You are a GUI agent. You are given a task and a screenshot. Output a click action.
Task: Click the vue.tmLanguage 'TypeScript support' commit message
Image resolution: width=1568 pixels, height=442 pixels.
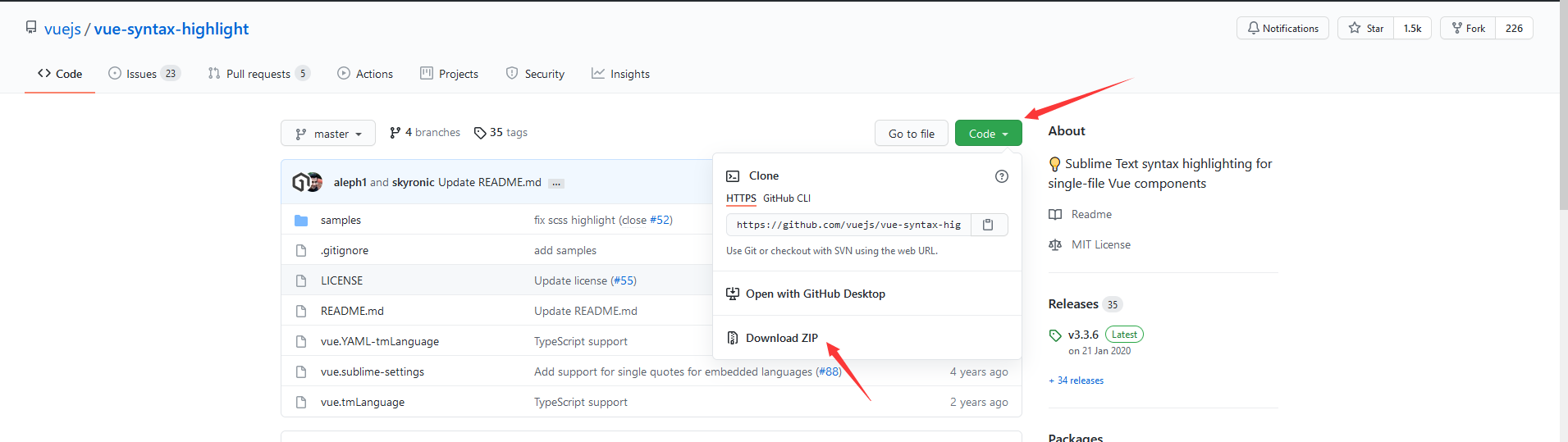tap(581, 402)
